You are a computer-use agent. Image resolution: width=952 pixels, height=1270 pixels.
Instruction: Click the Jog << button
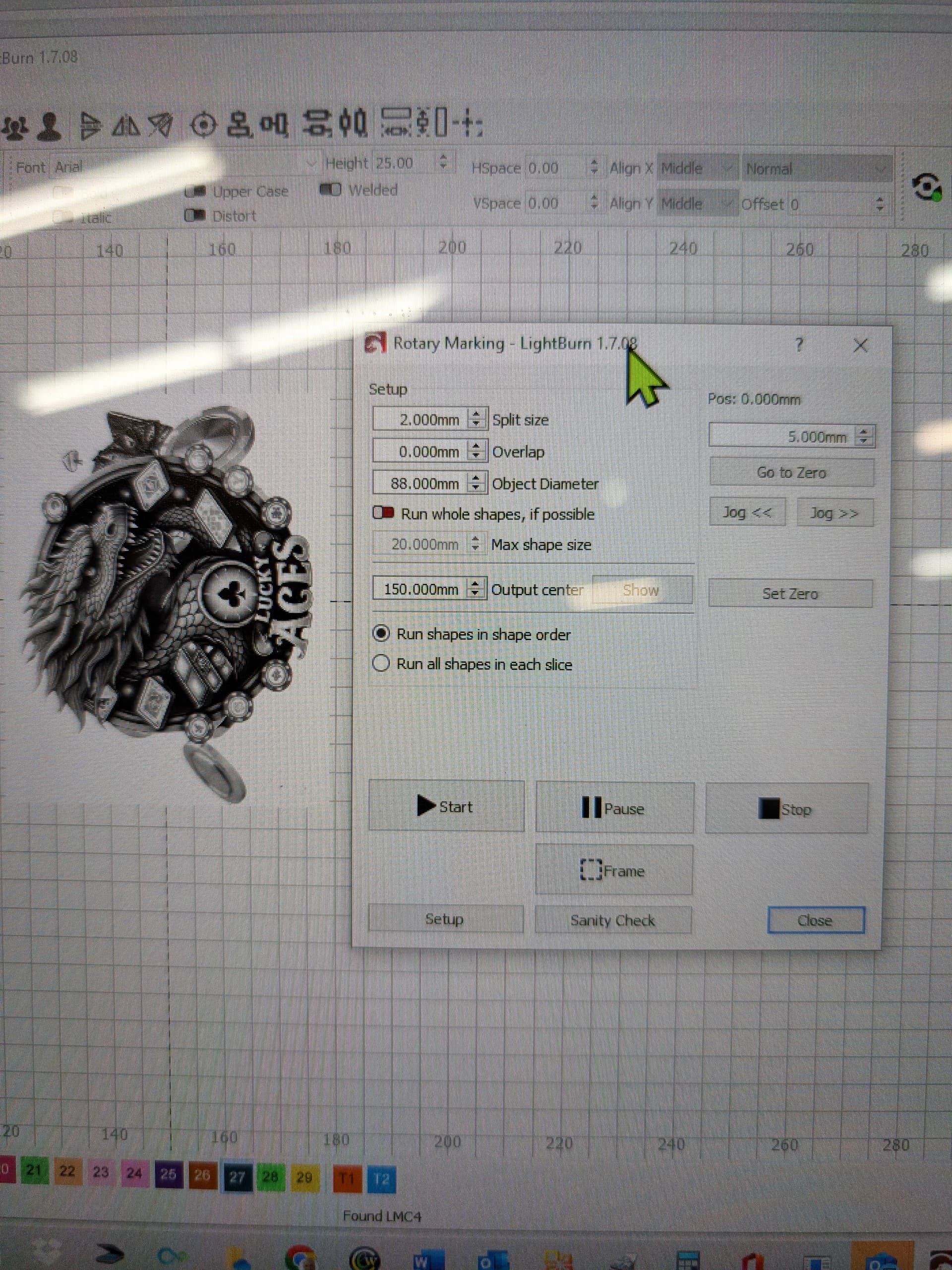pos(748,512)
